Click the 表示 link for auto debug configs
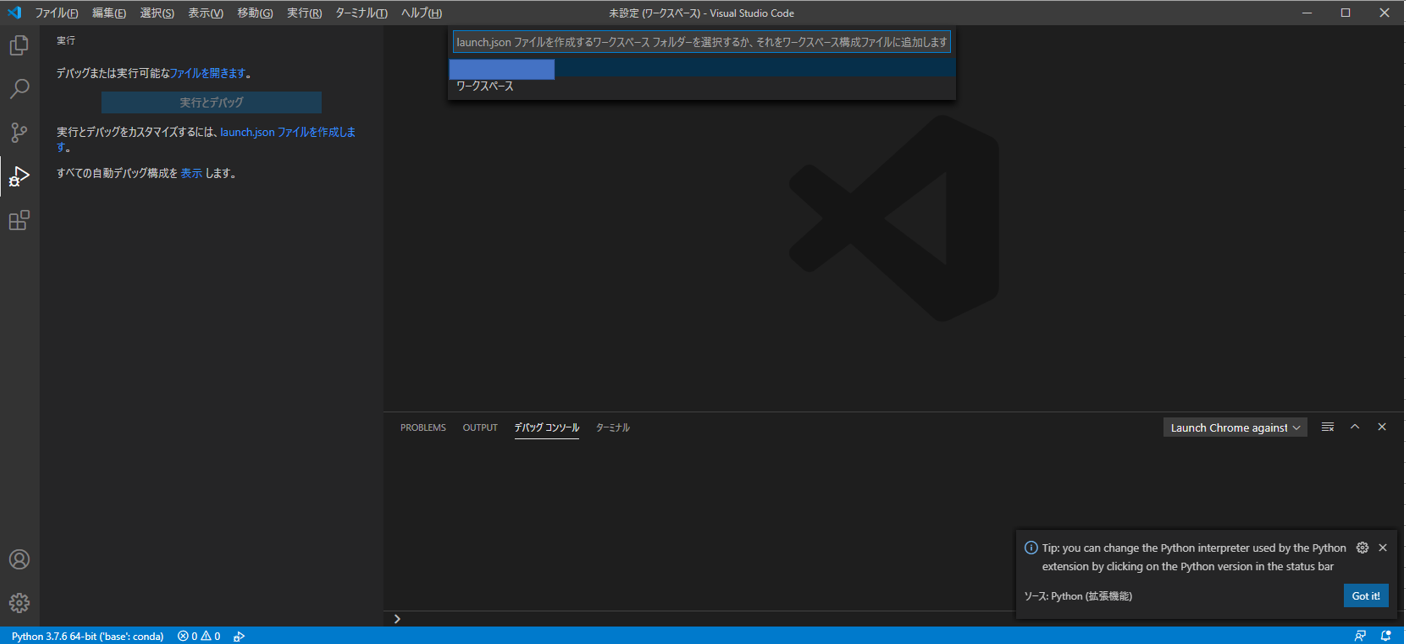1406x644 pixels. (x=191, y=173)
